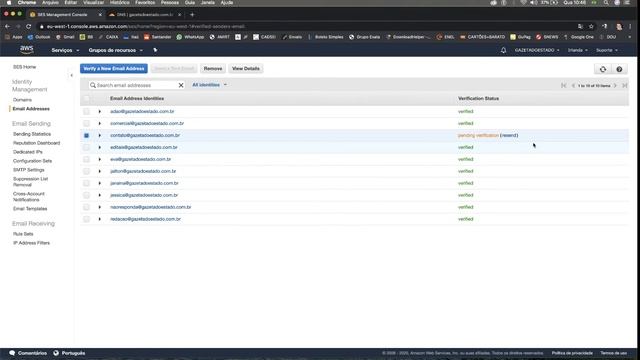The height and width of the screenshot is (360, 640).
Task: Go to the last page of results
Action: [x=624, y=86]
